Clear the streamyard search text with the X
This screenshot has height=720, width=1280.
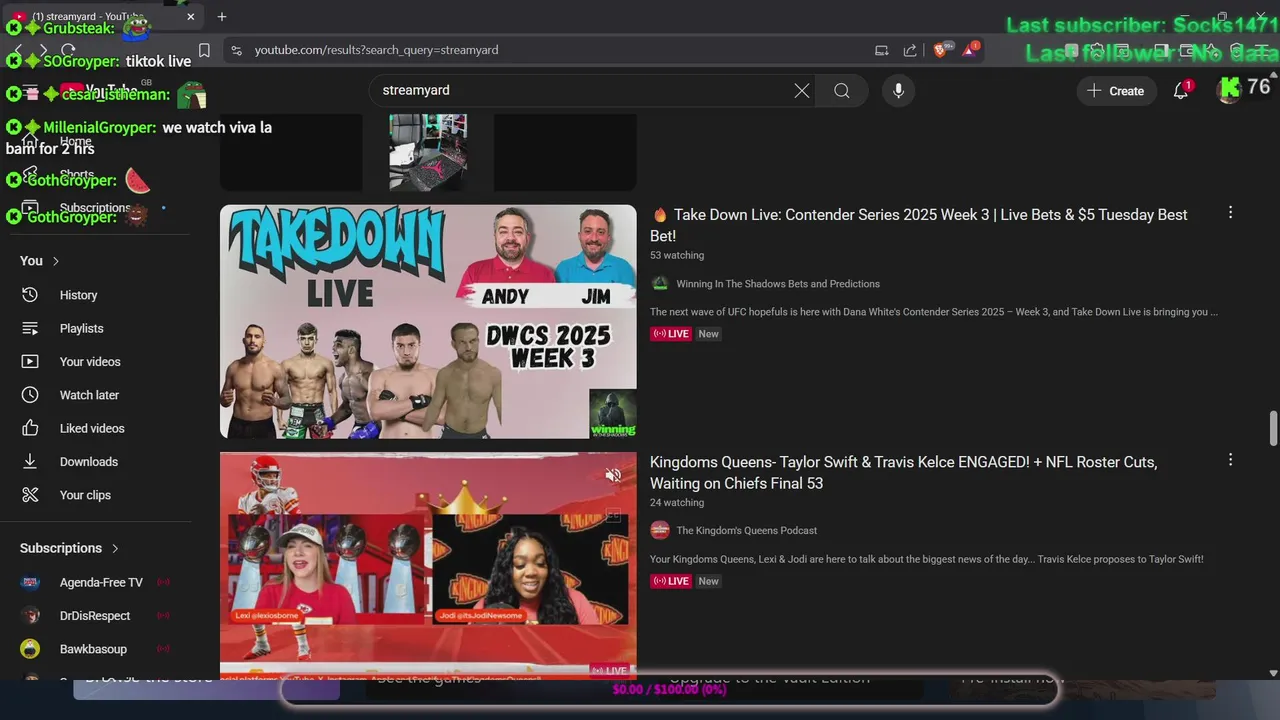[802, 91]
